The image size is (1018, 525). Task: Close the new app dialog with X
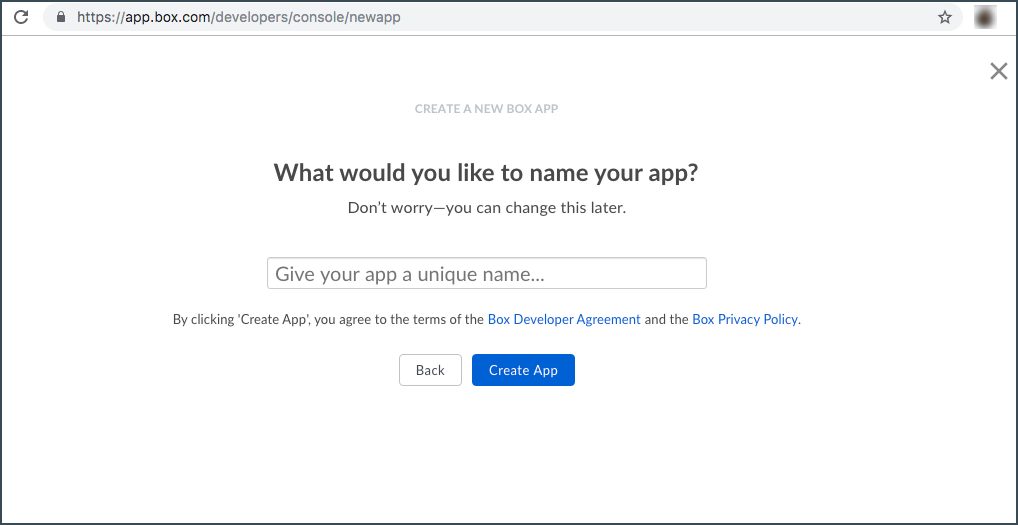[x=999, y=71]
